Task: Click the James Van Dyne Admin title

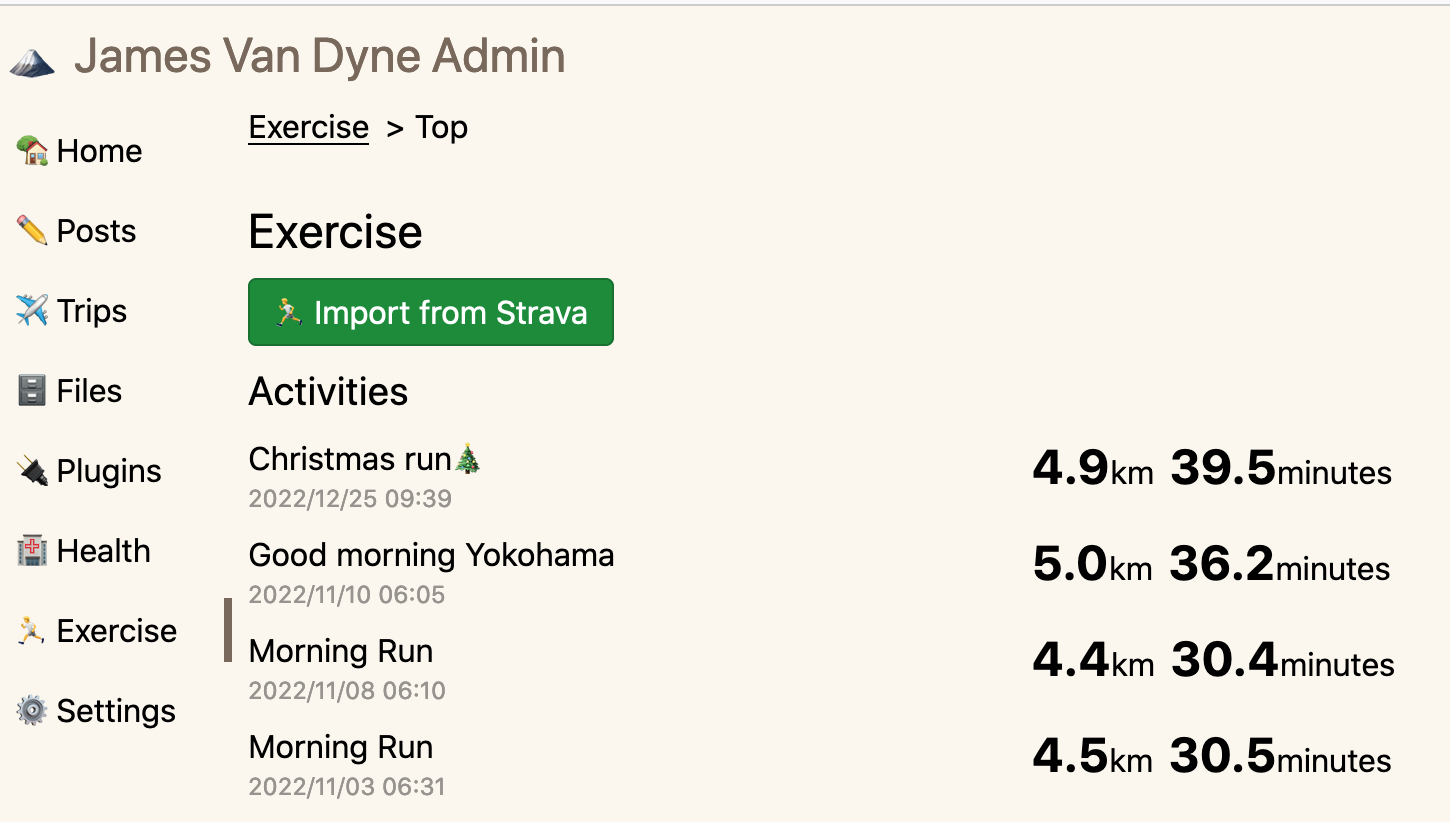Action: point(319,57)
